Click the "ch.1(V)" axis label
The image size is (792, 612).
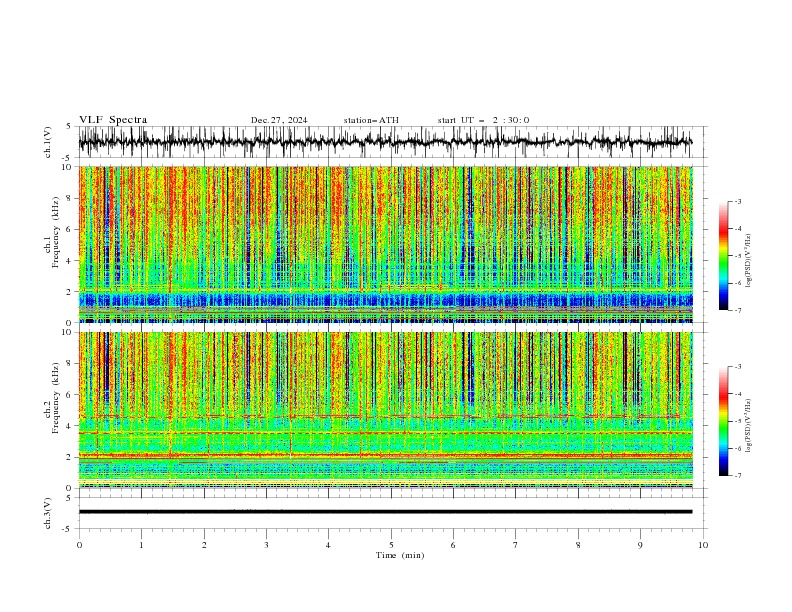click(x=48, y=142)
